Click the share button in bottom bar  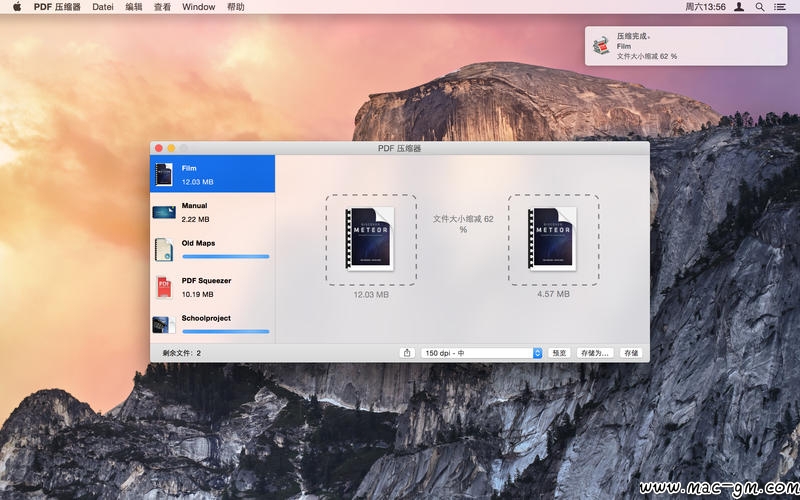[407, 353]
